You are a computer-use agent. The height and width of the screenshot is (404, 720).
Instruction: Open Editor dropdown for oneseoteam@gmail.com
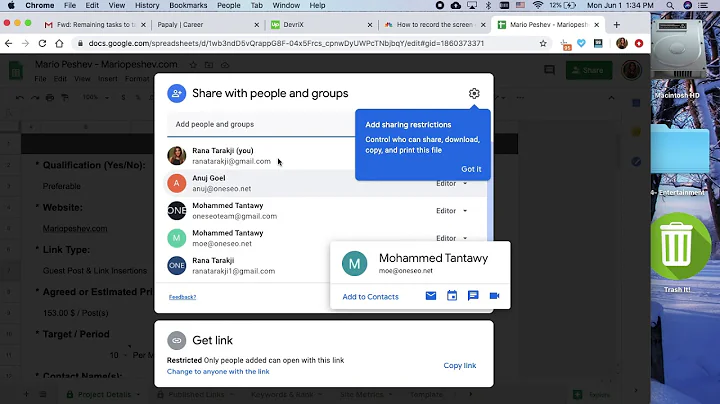pyautogui.click(x=451, y=211)
